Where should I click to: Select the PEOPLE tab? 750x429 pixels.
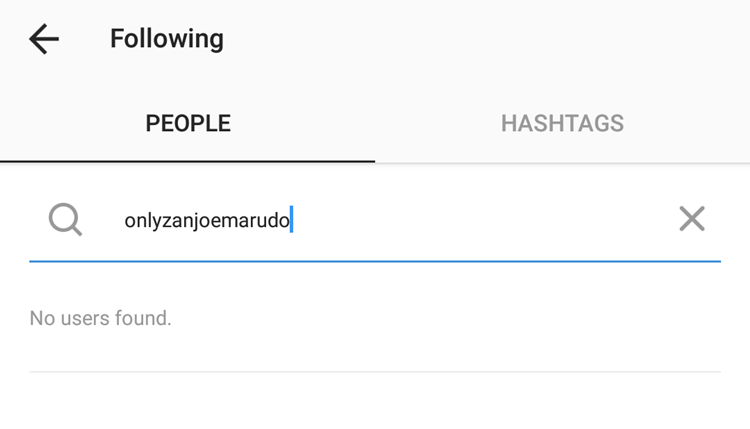[188, 123]
